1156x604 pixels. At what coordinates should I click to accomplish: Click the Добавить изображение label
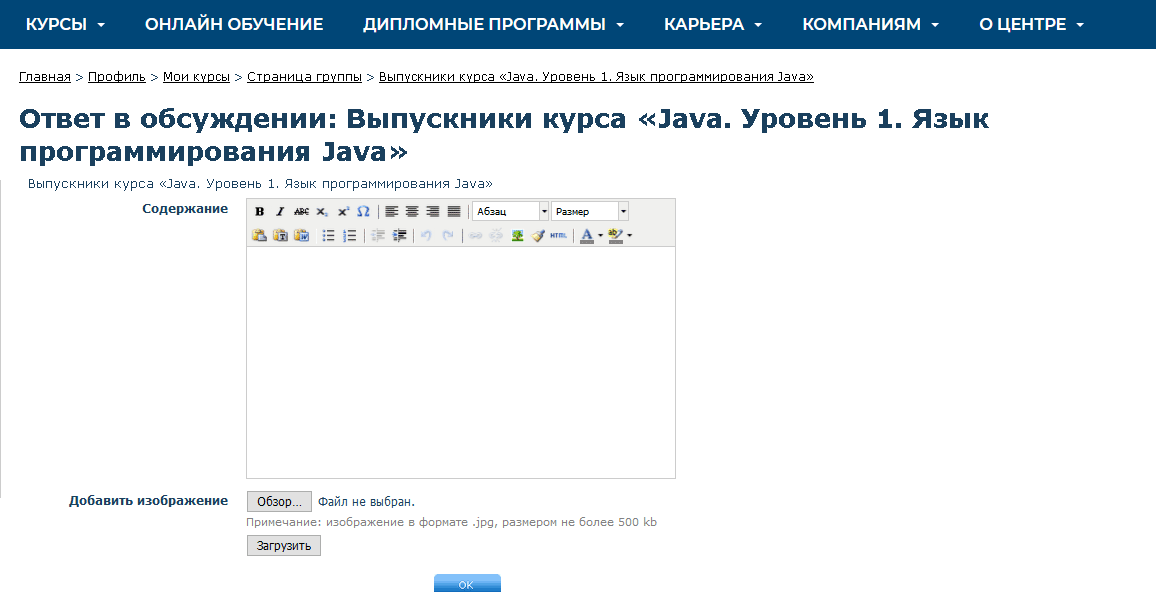click(148, 501)
